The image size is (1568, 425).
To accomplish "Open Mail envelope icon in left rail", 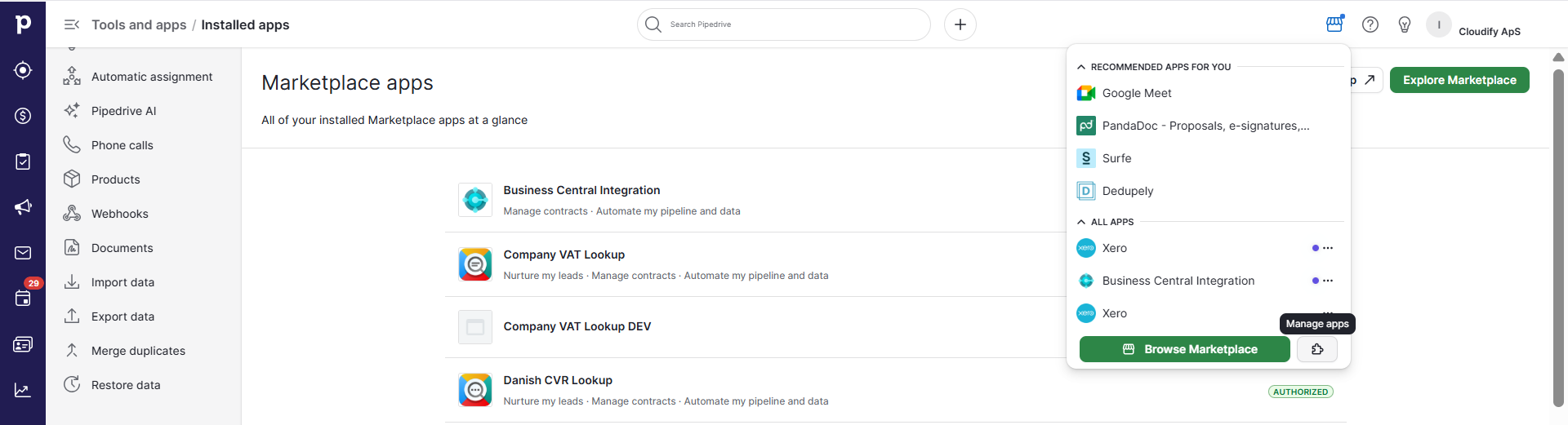I will point(23,253).
